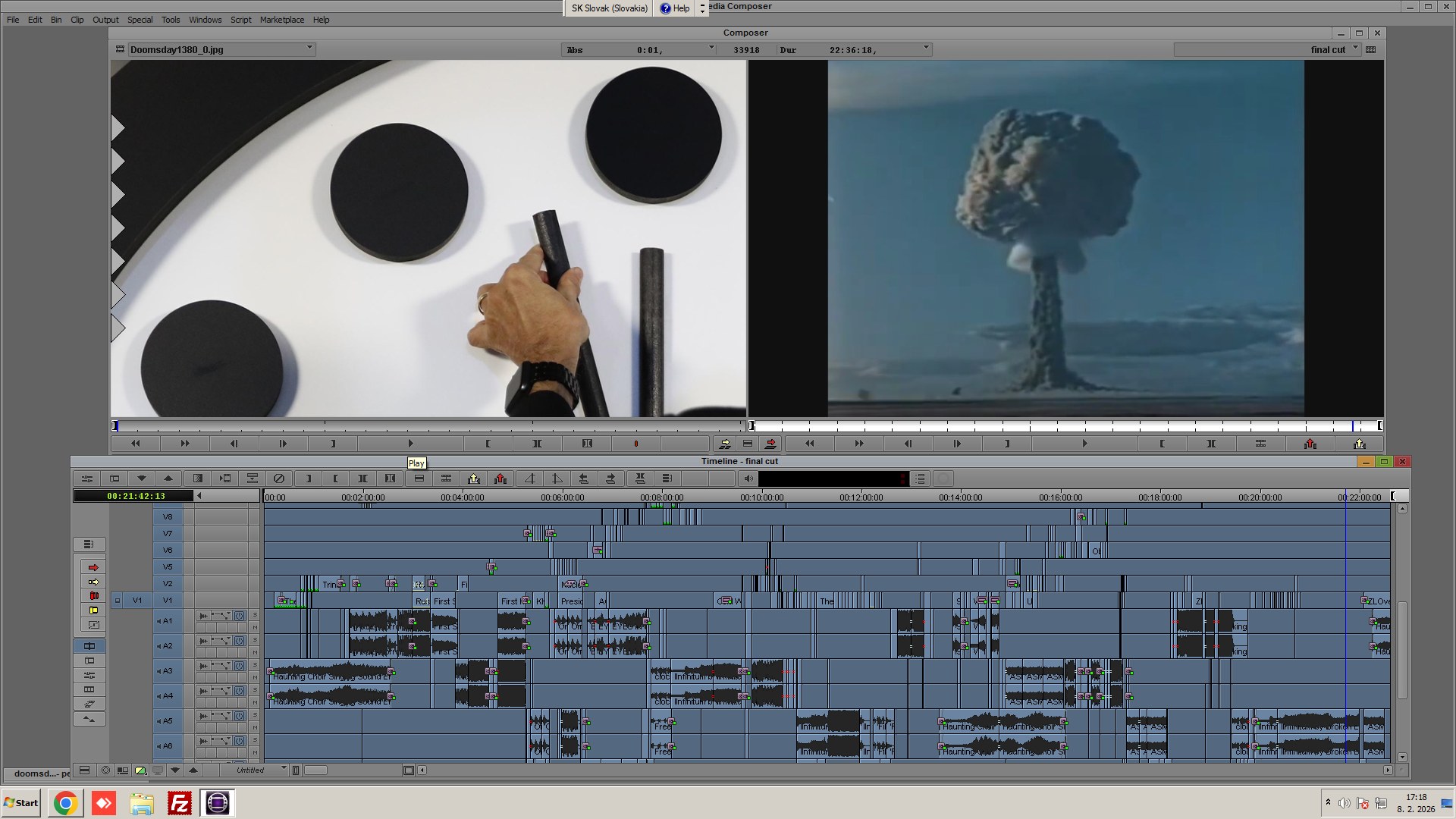
Task: Click SK Slovak (Slovakia) language button
Action: coord(610,8)
